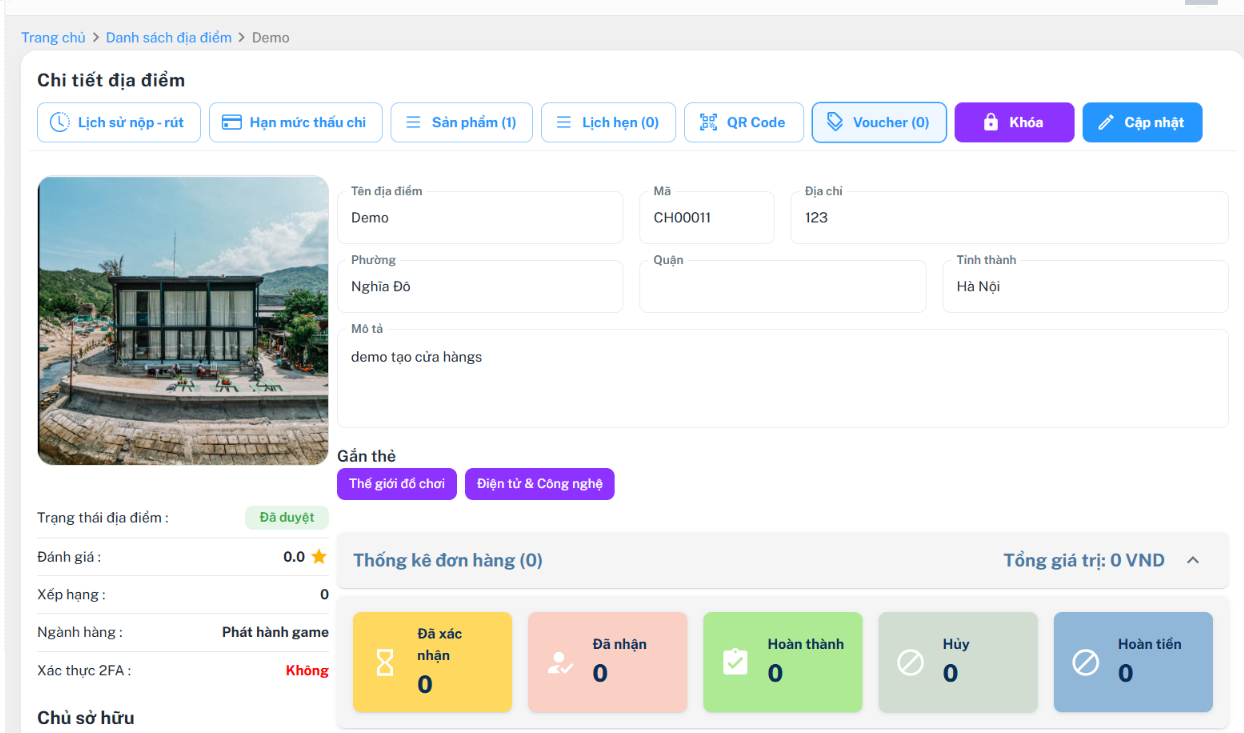Click the hourglass icon in Đã xác nhận card
Image resolution: width=1244 pixels, height=733 pixels.
385,662
